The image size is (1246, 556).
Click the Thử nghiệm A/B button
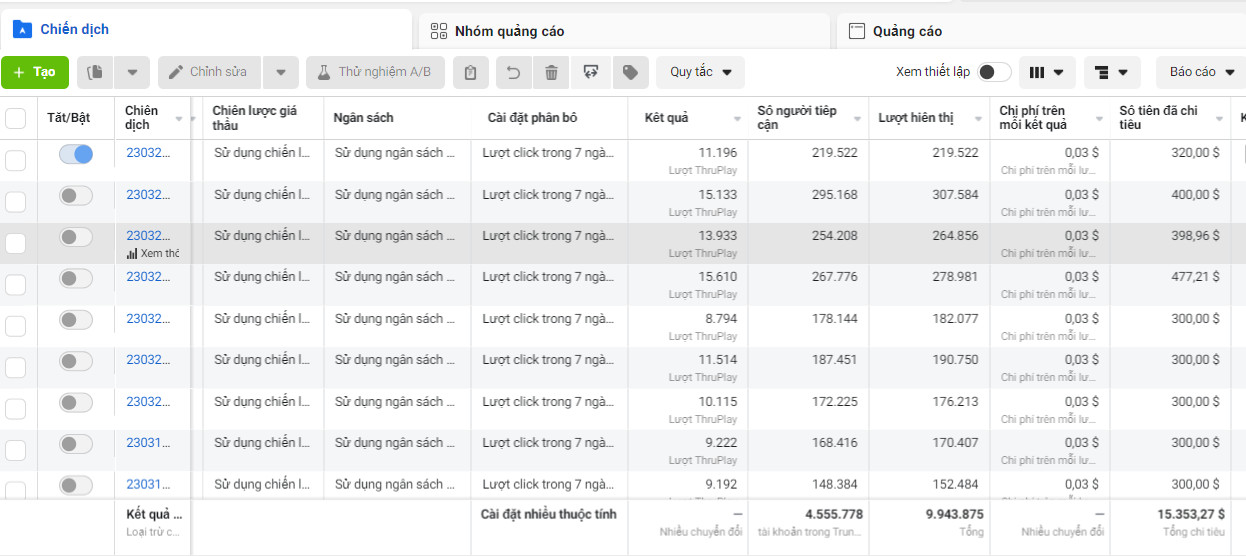pyautogui.click(x=375, y=72)
